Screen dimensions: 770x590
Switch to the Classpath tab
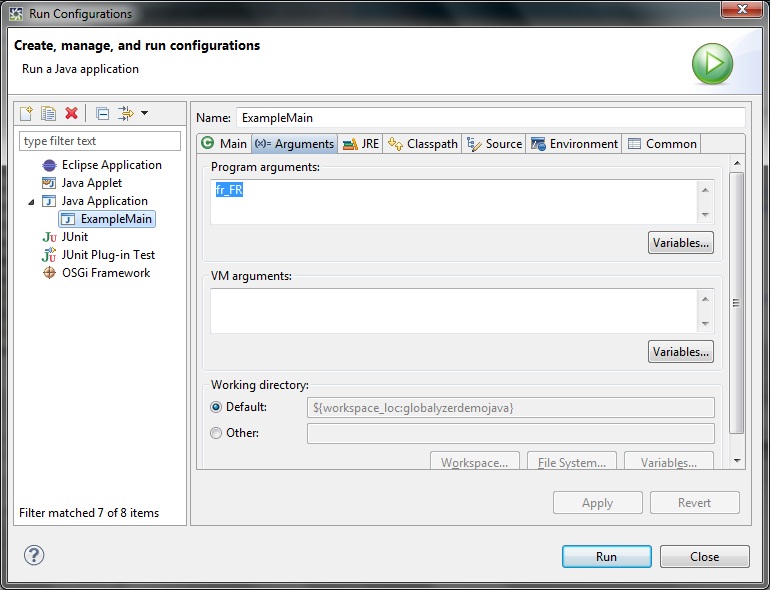423,144
